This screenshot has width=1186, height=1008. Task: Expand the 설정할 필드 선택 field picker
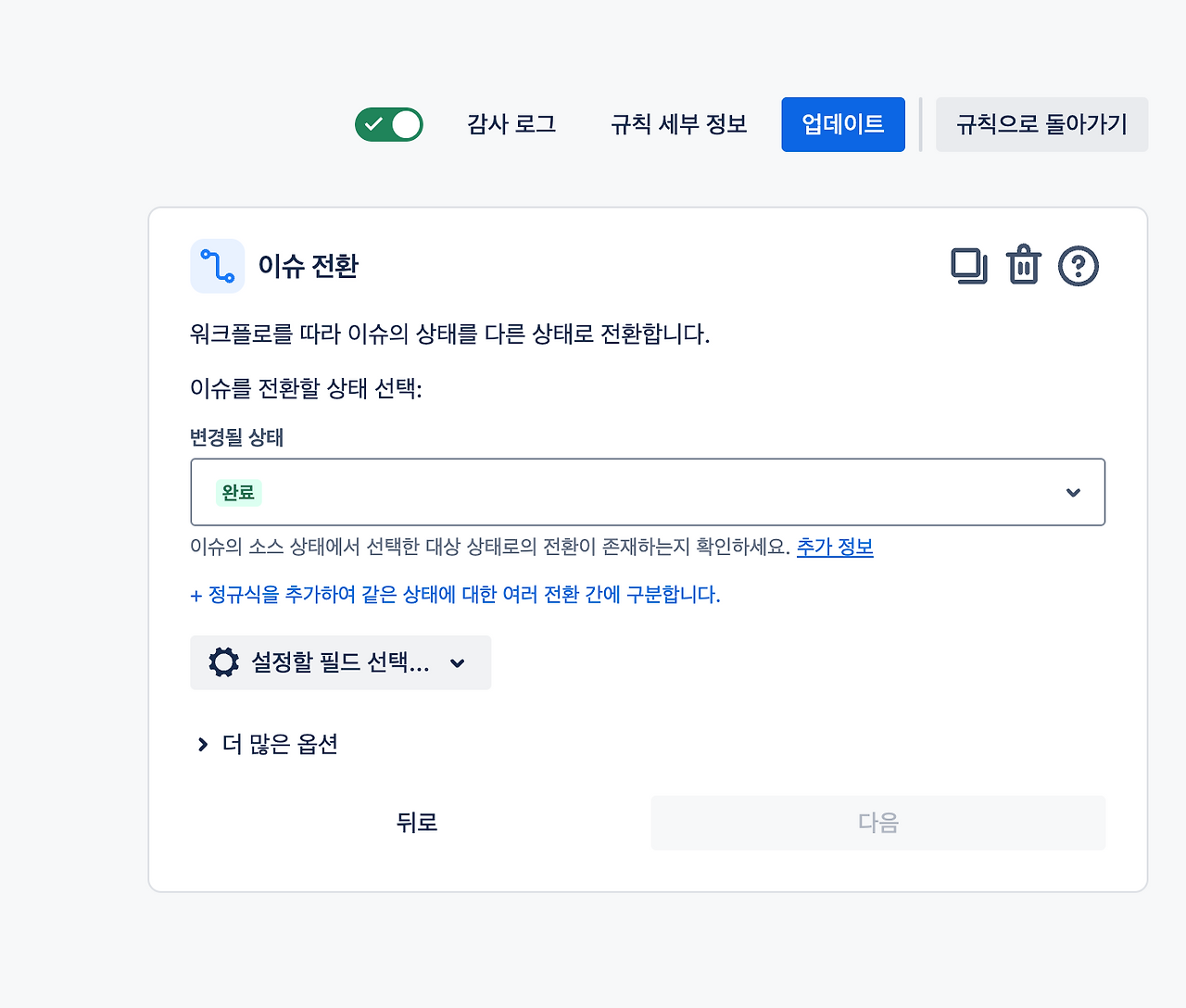tap(340, 662)
